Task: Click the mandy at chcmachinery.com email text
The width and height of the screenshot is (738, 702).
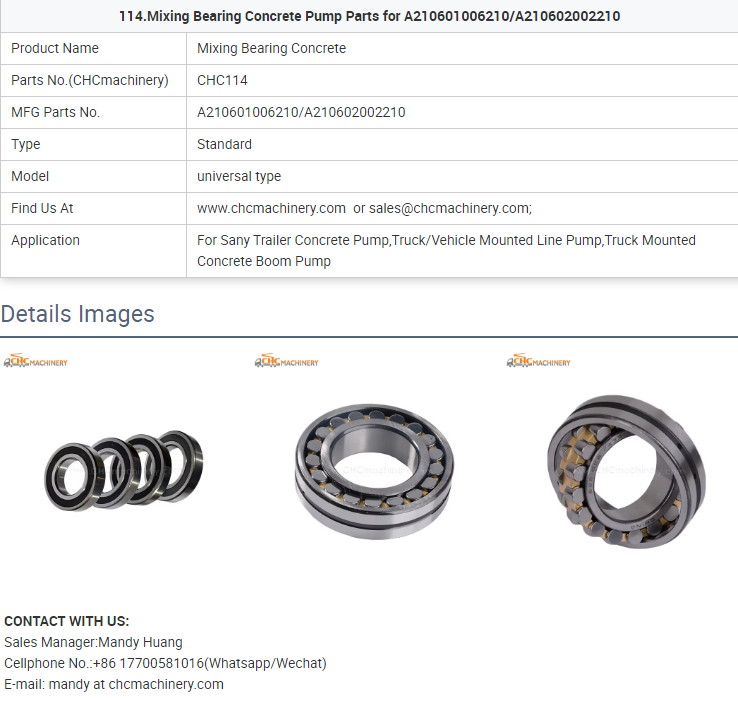Action: point(136,684)
